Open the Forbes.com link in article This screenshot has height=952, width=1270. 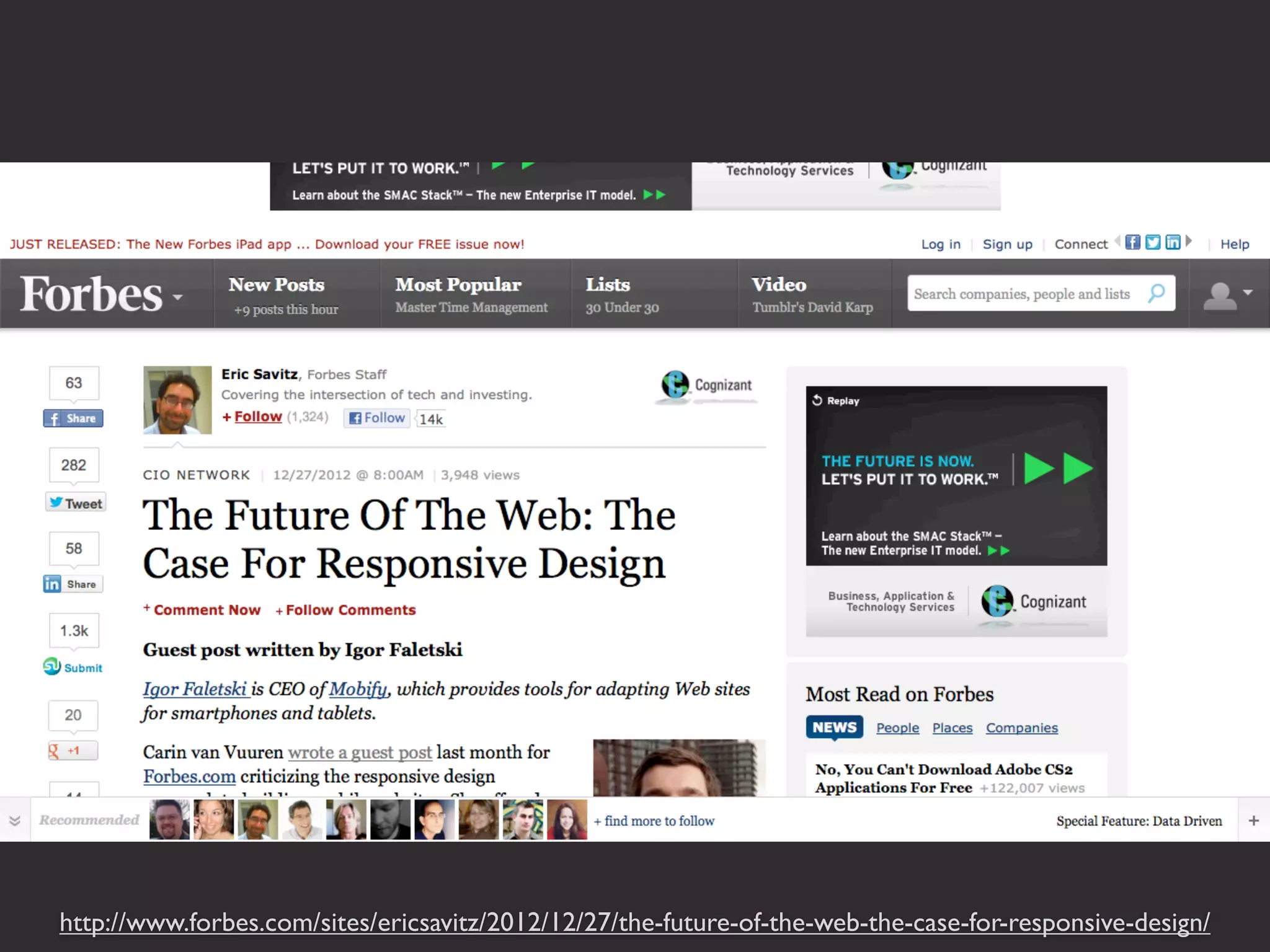click(189, 777)
